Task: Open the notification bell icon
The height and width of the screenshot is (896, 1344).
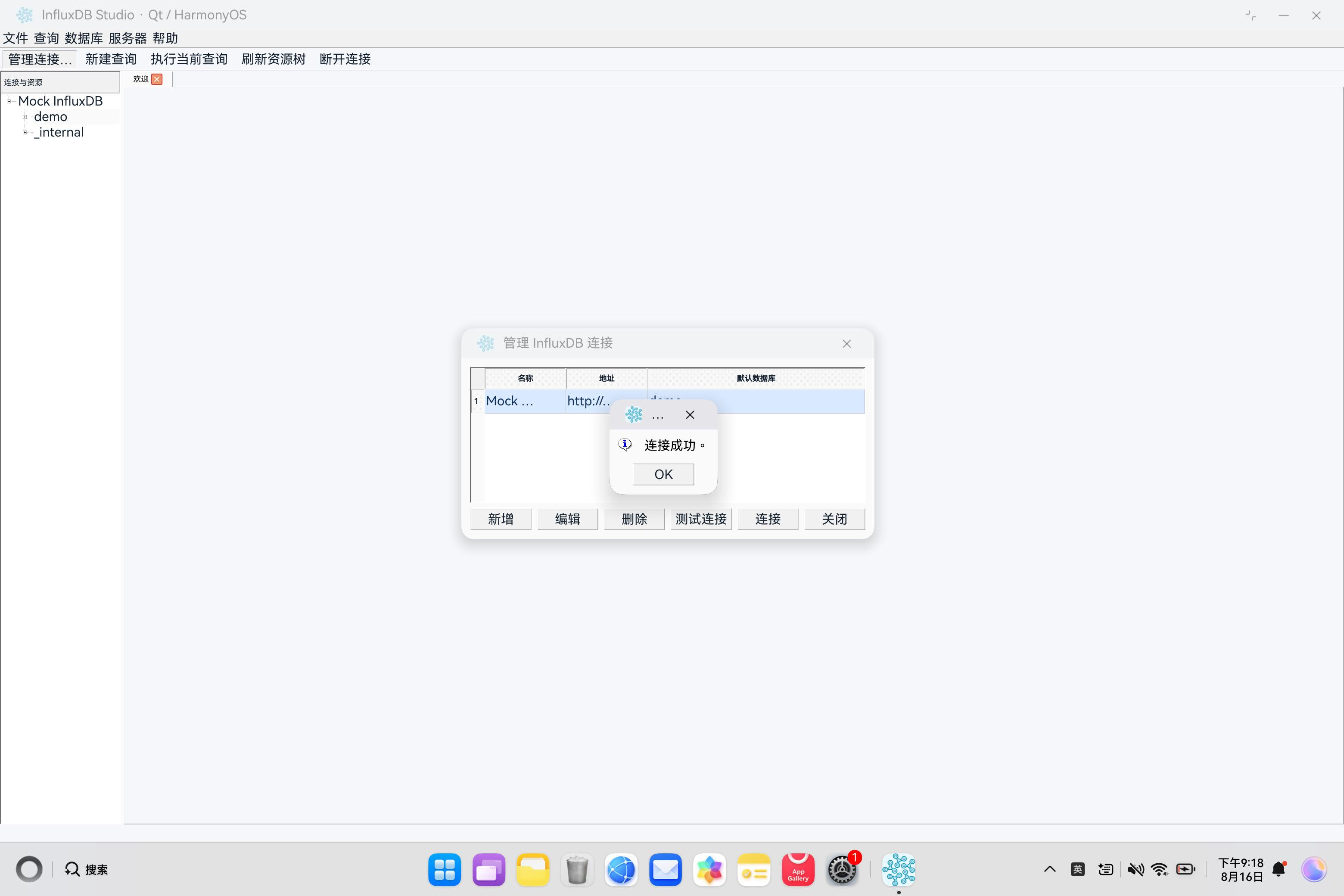Action: (x=1279, y=869)
